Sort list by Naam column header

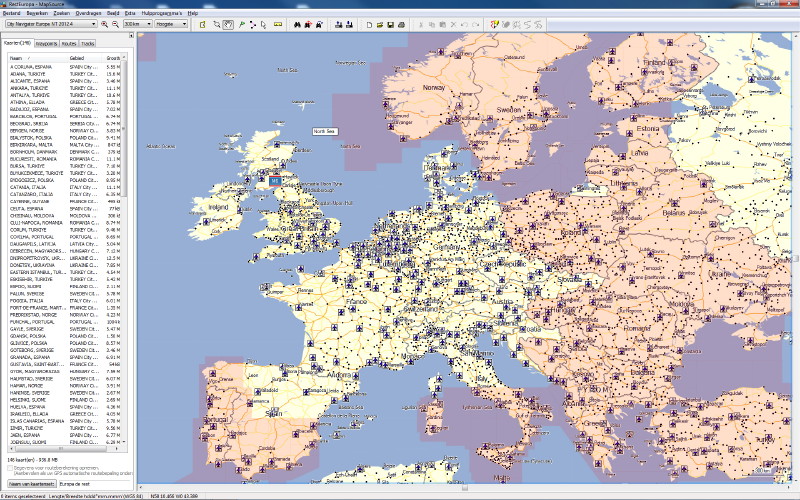click(37, 58)
